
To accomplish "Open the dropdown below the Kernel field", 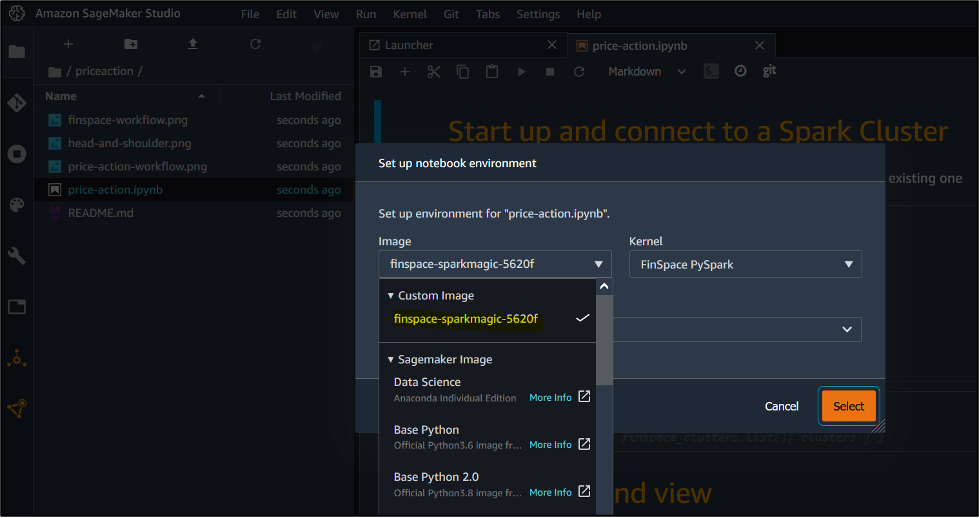I will click(737, 329).
